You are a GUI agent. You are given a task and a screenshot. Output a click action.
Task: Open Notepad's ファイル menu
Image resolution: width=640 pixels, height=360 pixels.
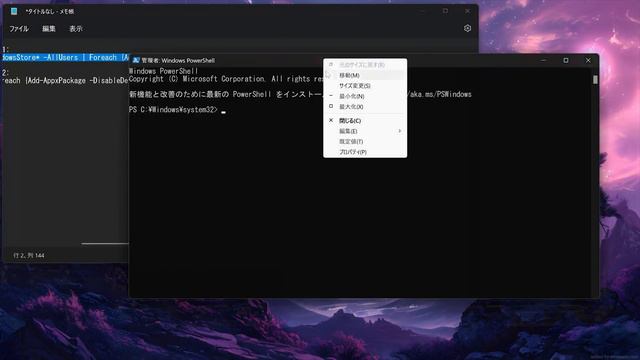point(19,29)
